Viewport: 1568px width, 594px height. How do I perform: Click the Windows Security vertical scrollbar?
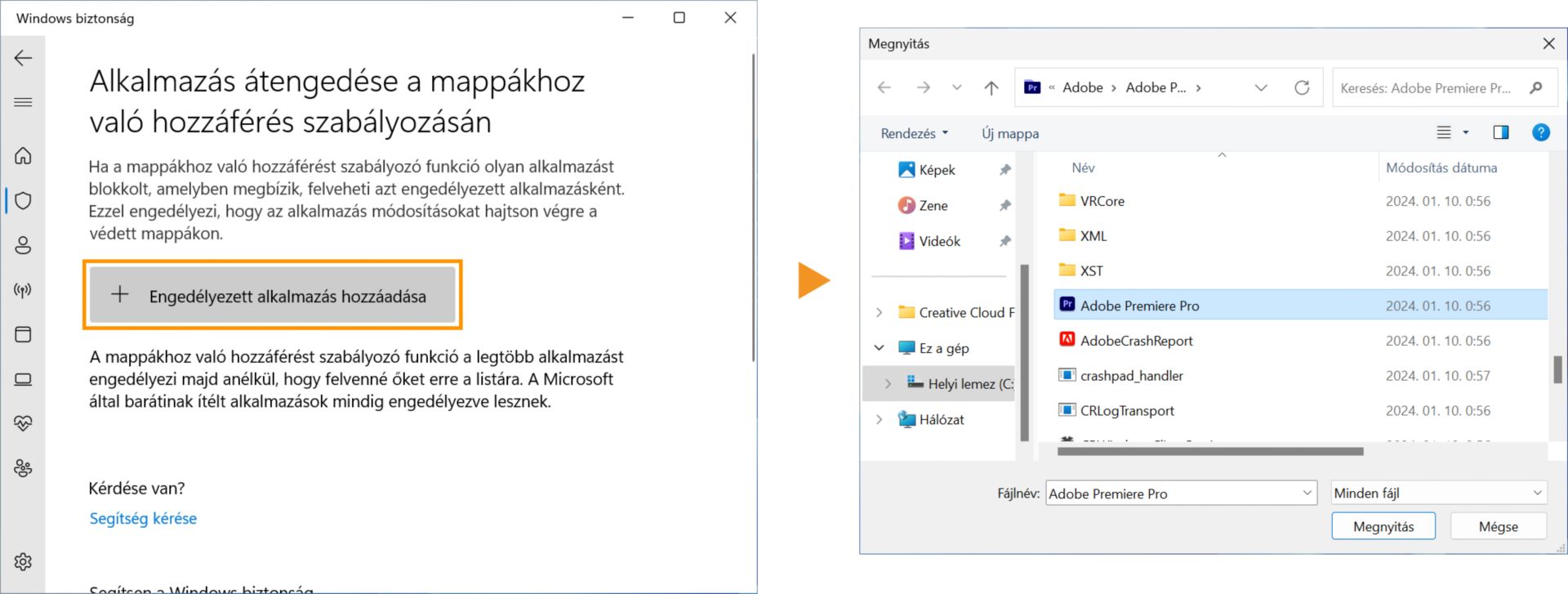tap(753, 208)
